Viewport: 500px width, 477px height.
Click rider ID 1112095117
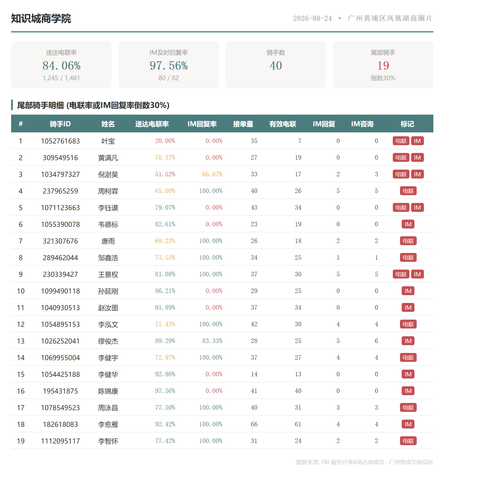(60, 441)
